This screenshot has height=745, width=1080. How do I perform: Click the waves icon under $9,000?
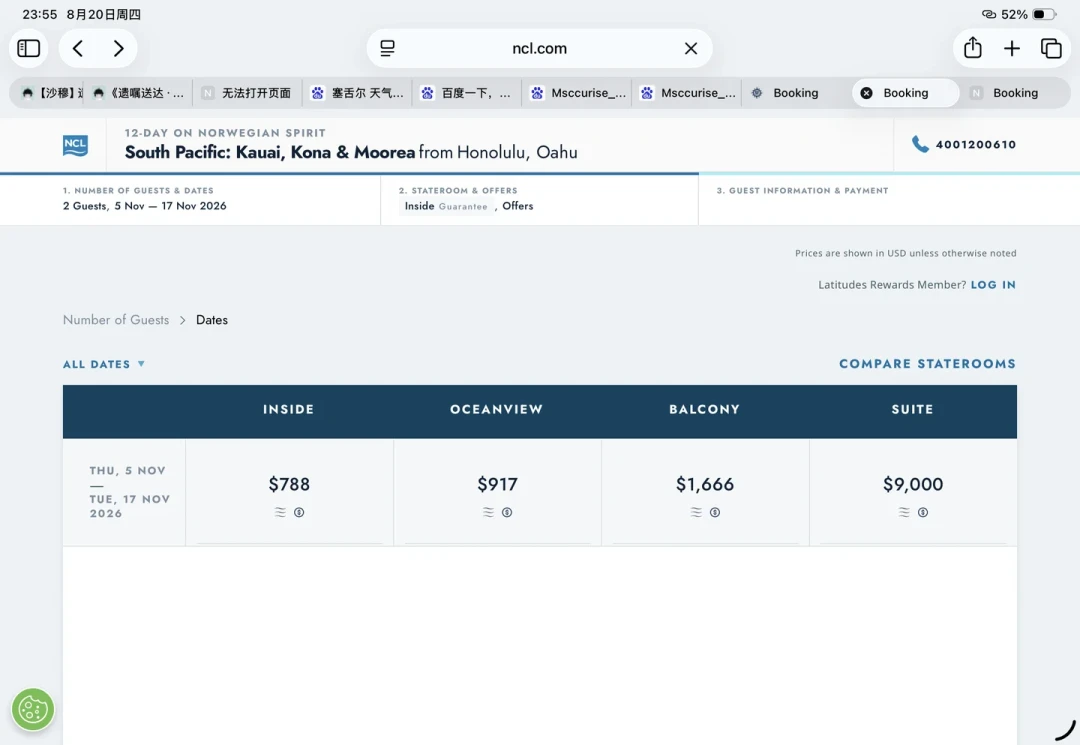pos(904,512)
